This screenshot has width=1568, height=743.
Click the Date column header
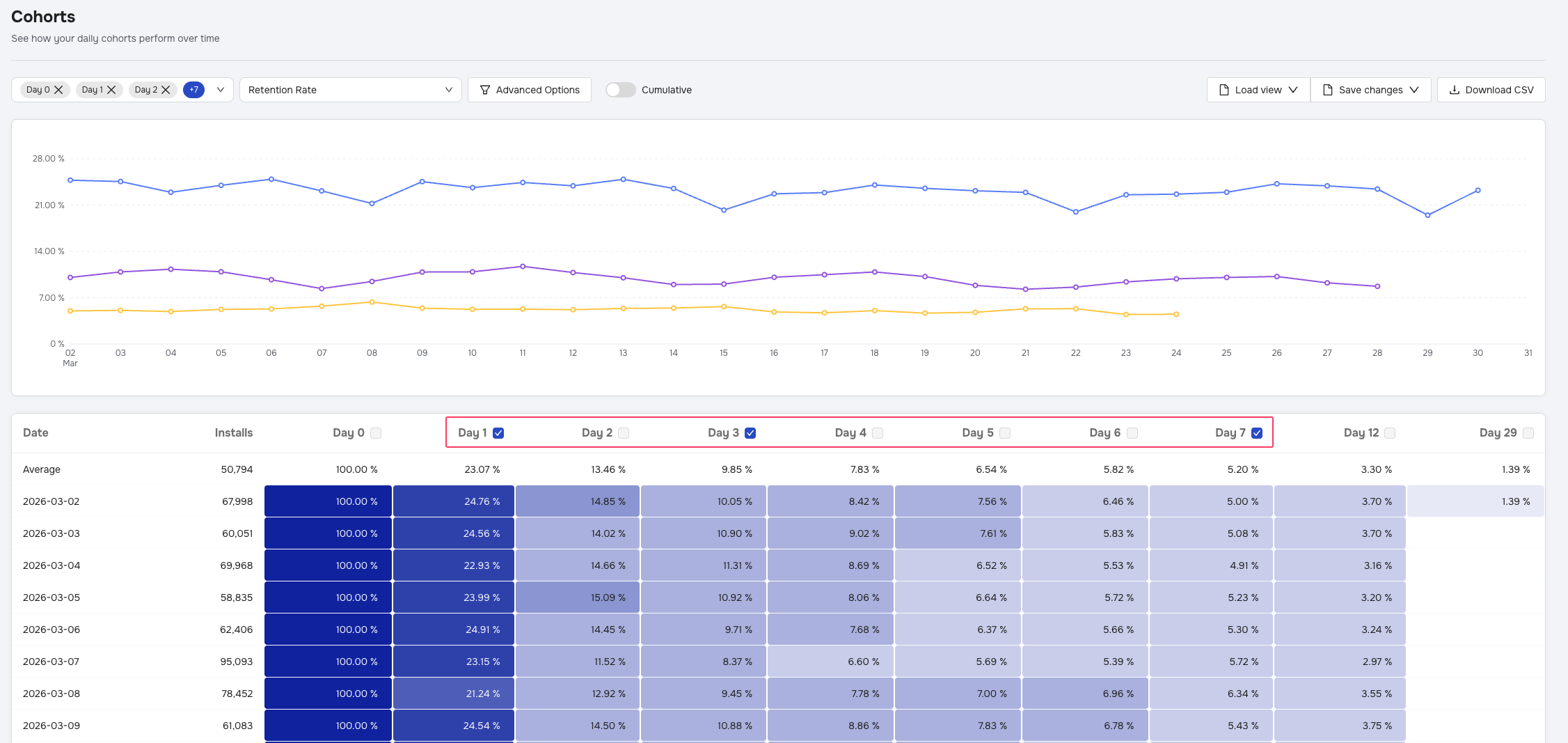pyautogui.click(x=35, y=433)
